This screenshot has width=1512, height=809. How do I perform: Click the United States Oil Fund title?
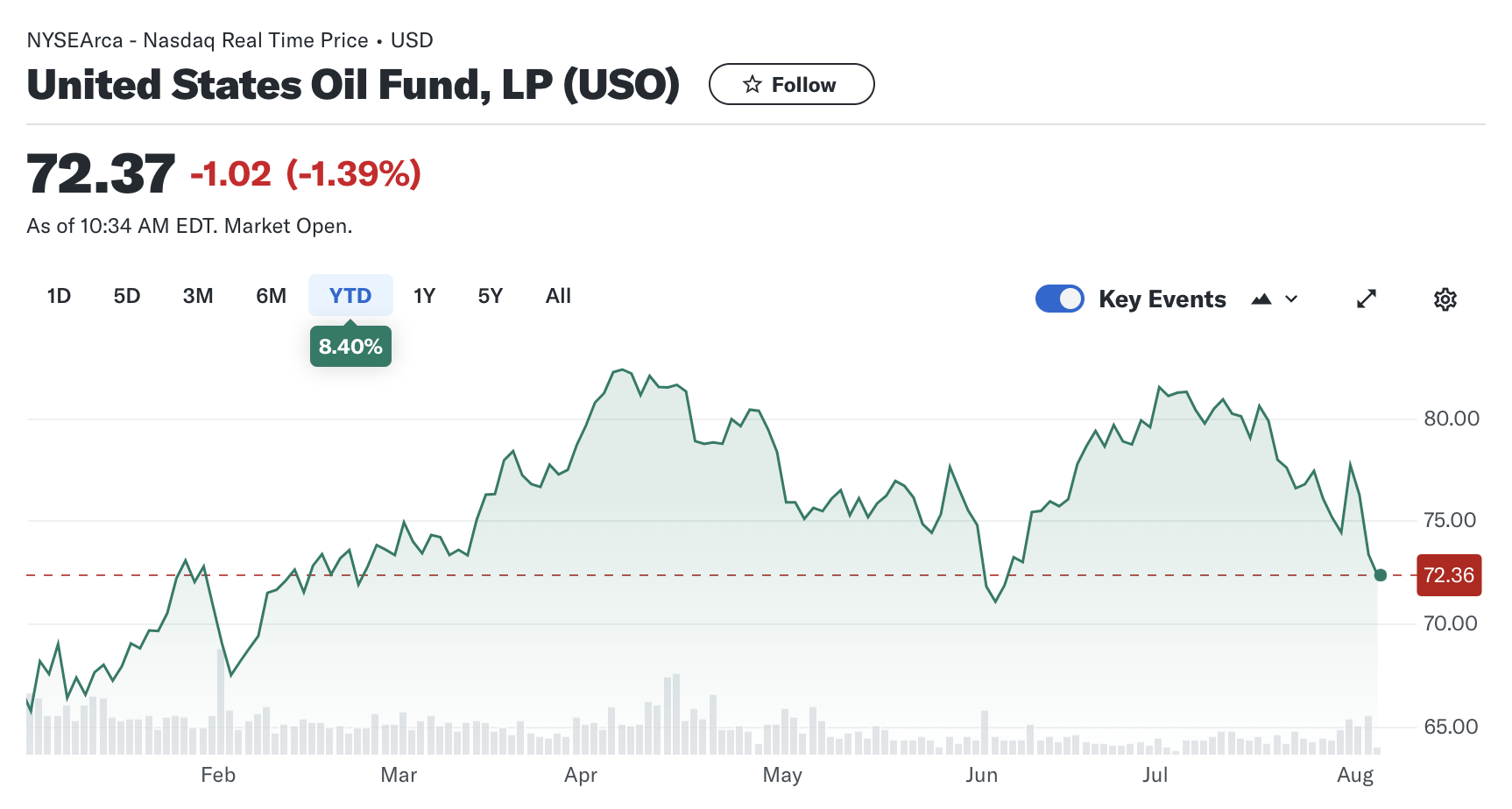pos(353,85)
